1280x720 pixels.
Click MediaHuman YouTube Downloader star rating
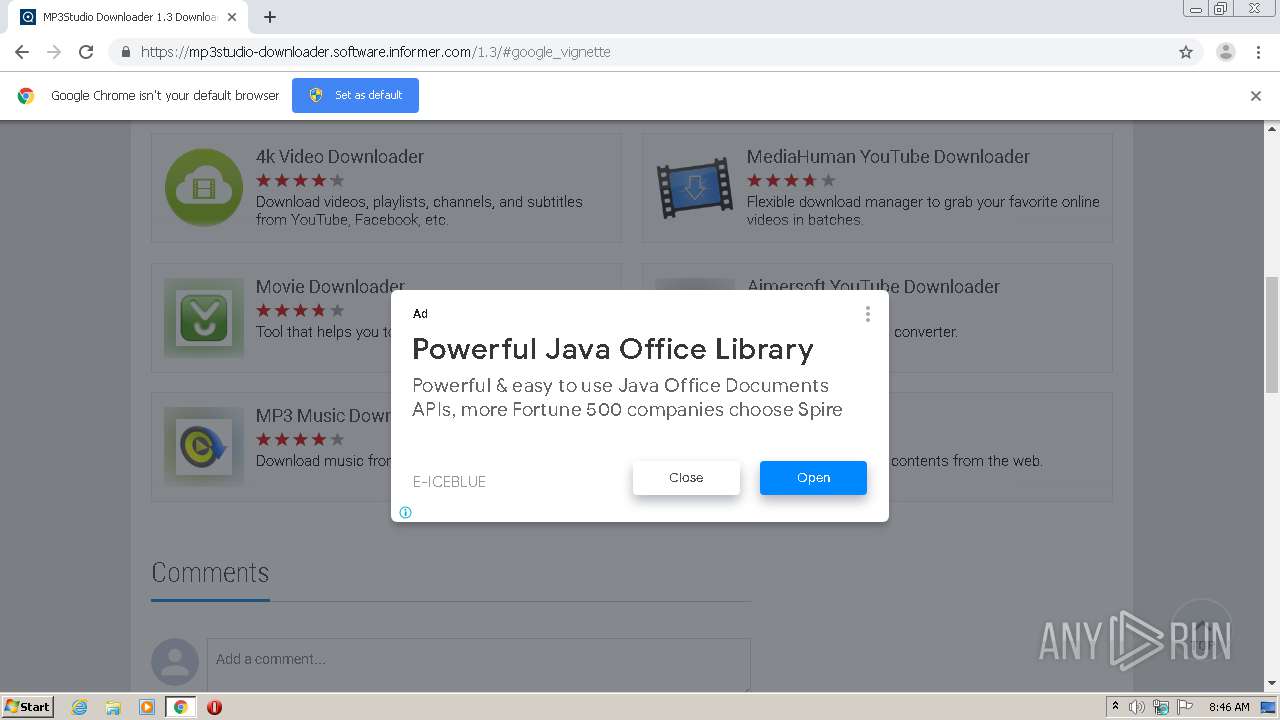coord(791,181)
